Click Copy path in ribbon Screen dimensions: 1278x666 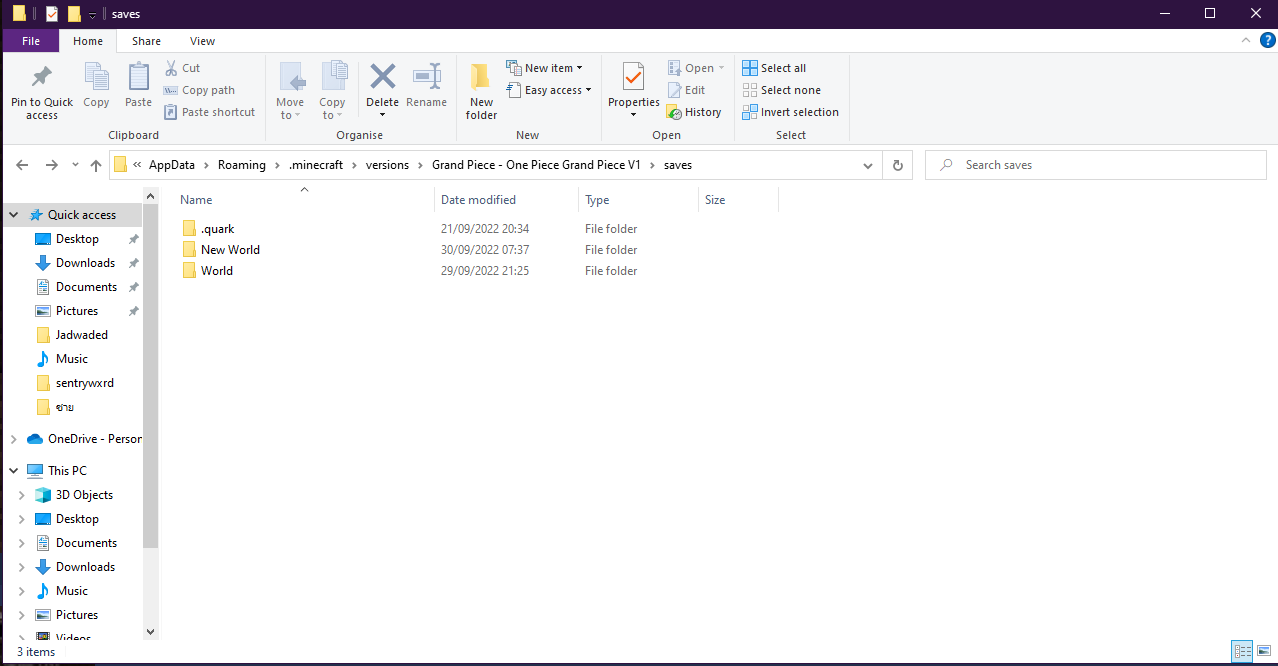click(x=199, y=90)
